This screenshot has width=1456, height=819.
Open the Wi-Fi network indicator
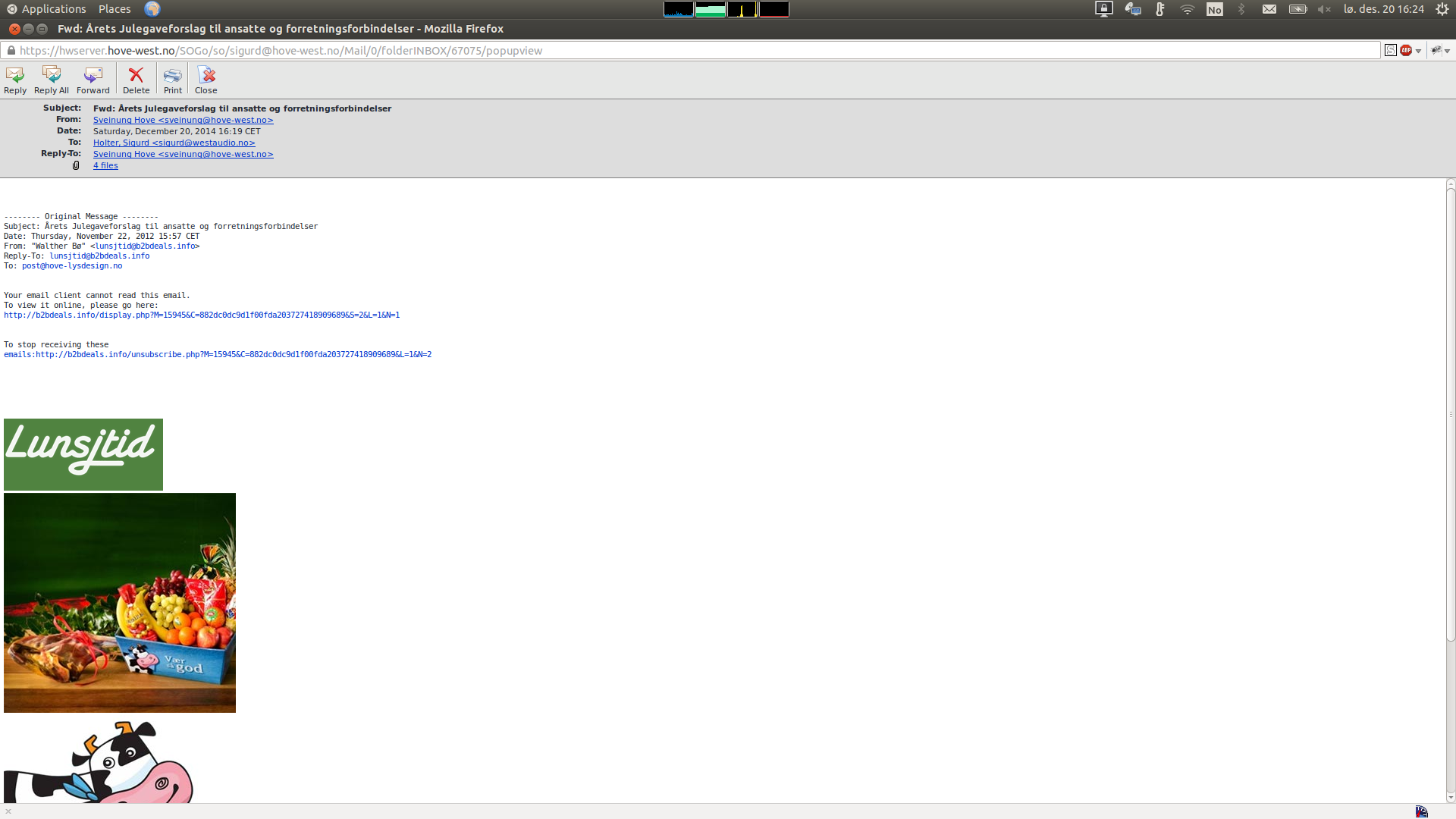[x=1188, y=9]
